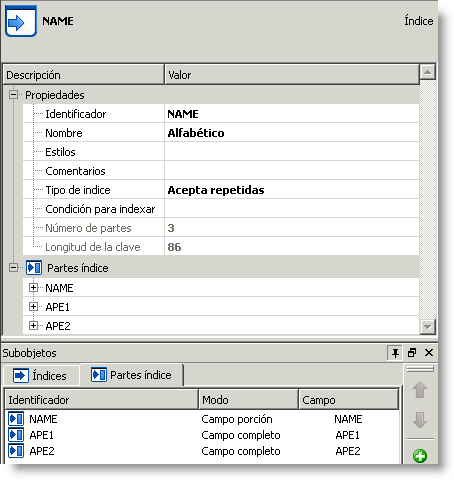454x480 pixels.
Task: Click the Longitud de la clave value 86
Action: pyautogui.click(x=292, y=247)
